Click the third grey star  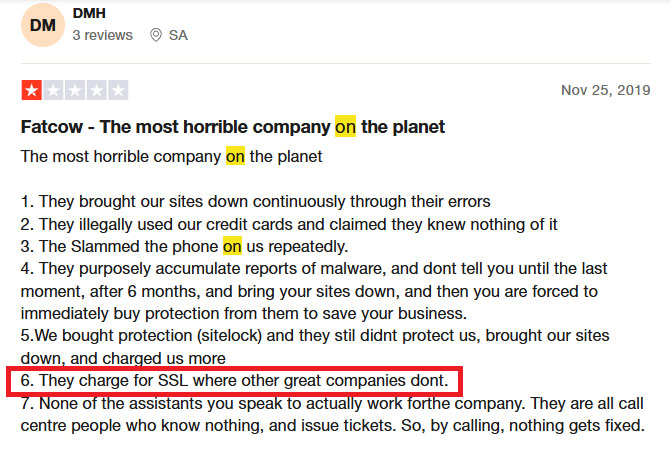[75, 90]
